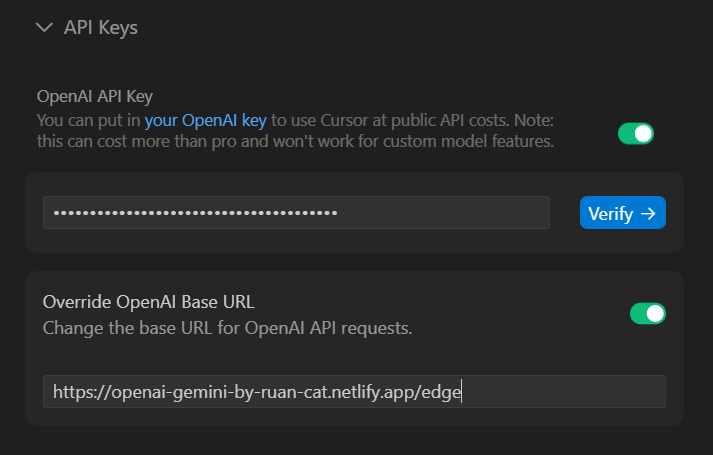Click the 'Override OpenAI Base URL' label

tap(148, 302)
